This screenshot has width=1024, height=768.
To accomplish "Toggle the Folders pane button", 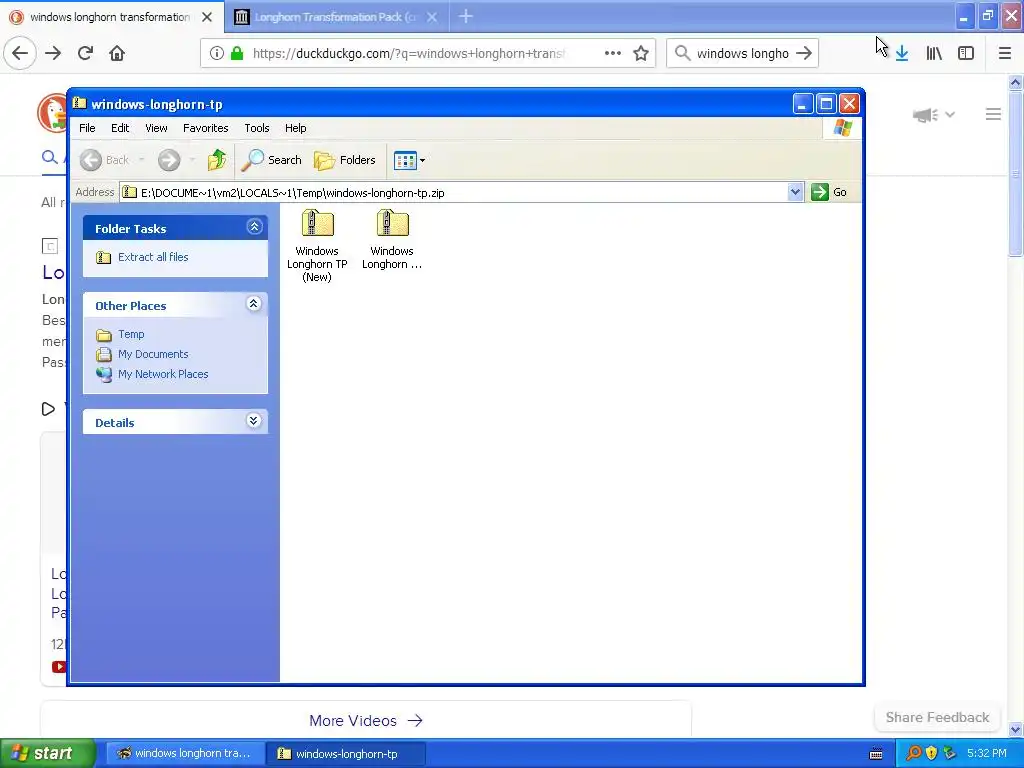I will click(x=345, y=160).
